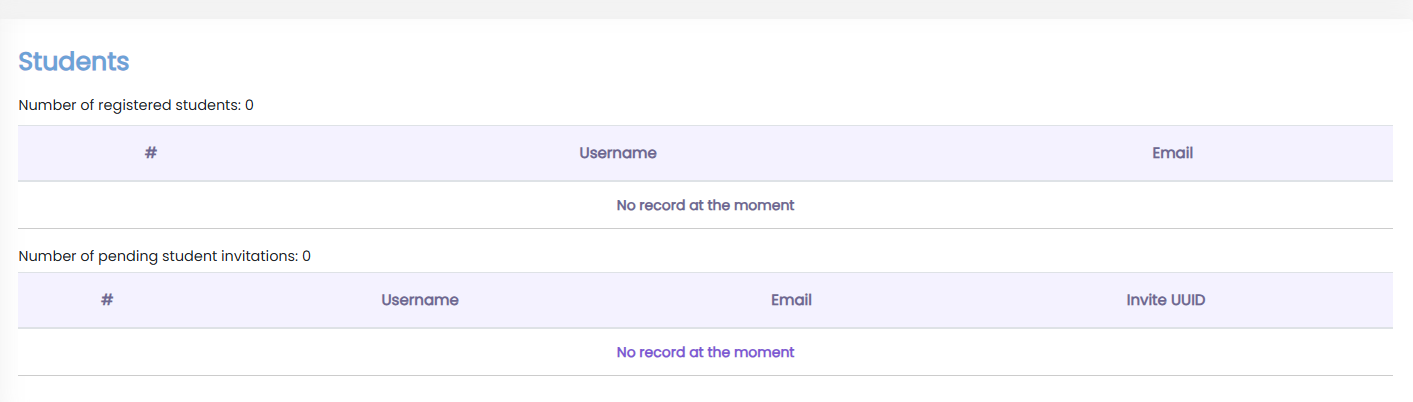Select Email header in registered students table
Viewport: 1413px width, 402px height.
[x=1172, y=153]
